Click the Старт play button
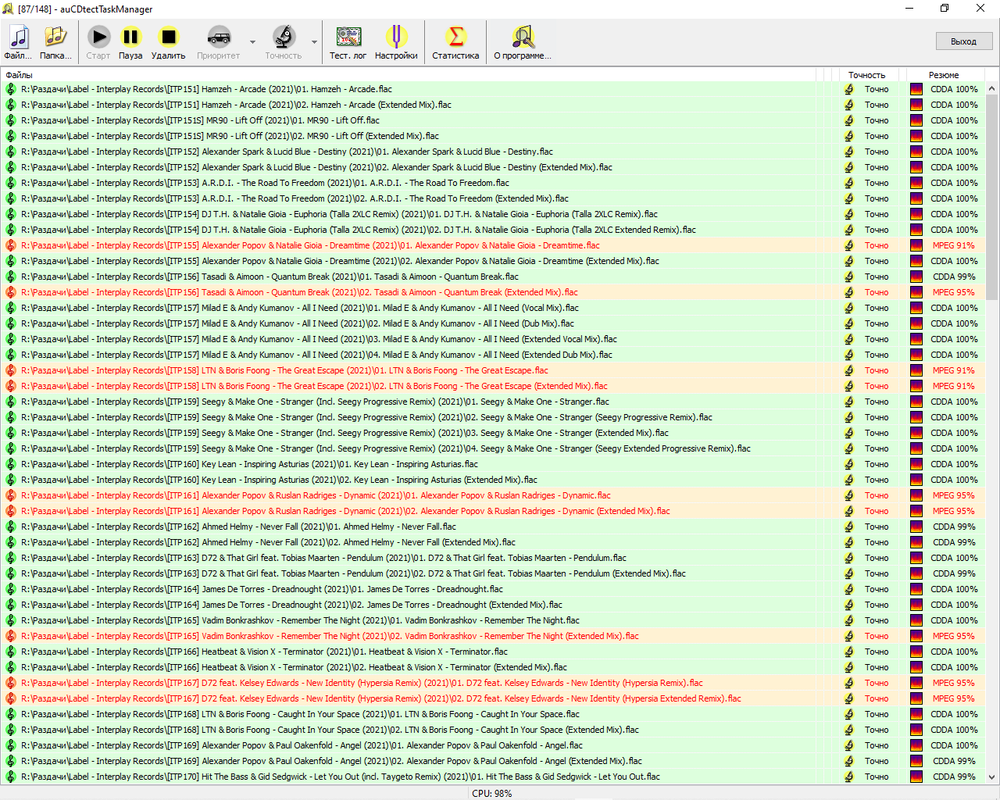Image resolution: width=1000 pixels, height=800 pixels. tap(98, 42)
